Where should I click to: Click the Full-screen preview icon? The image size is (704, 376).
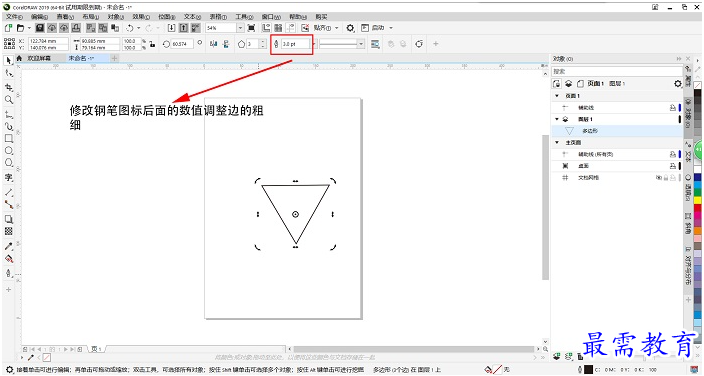pyautogui.click(x=251, y=28)
